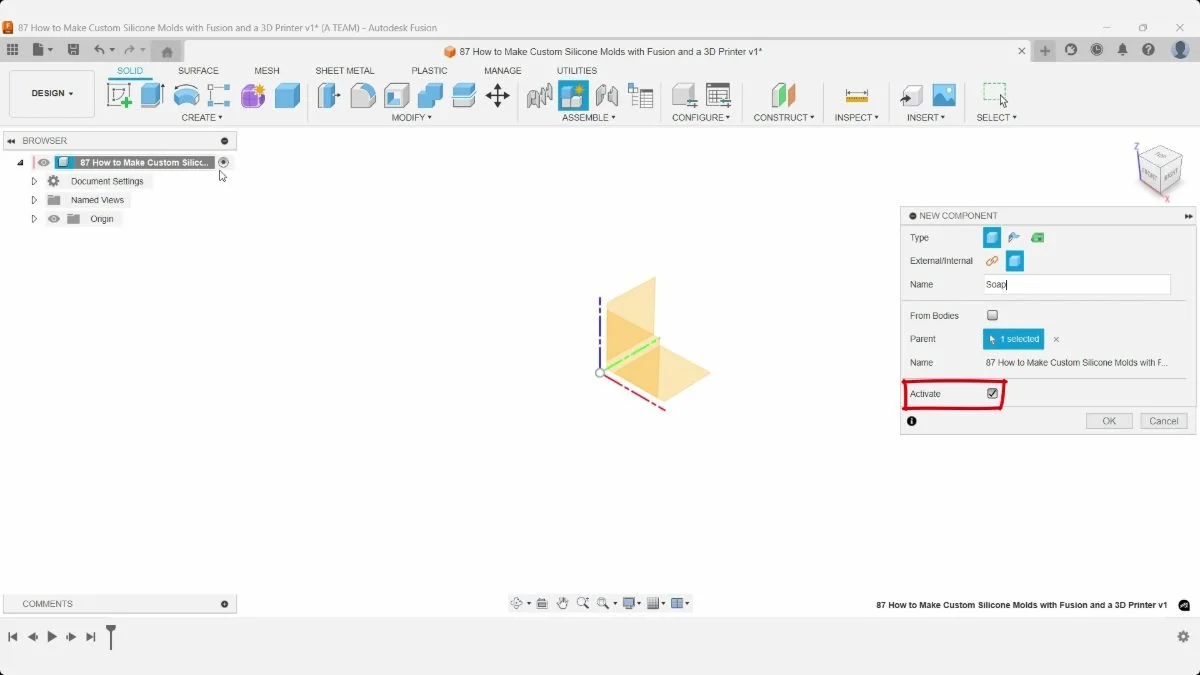Select the Move/Copy arrows tool
This screenshot has height=675, width=1200.
tap(497, 95)
